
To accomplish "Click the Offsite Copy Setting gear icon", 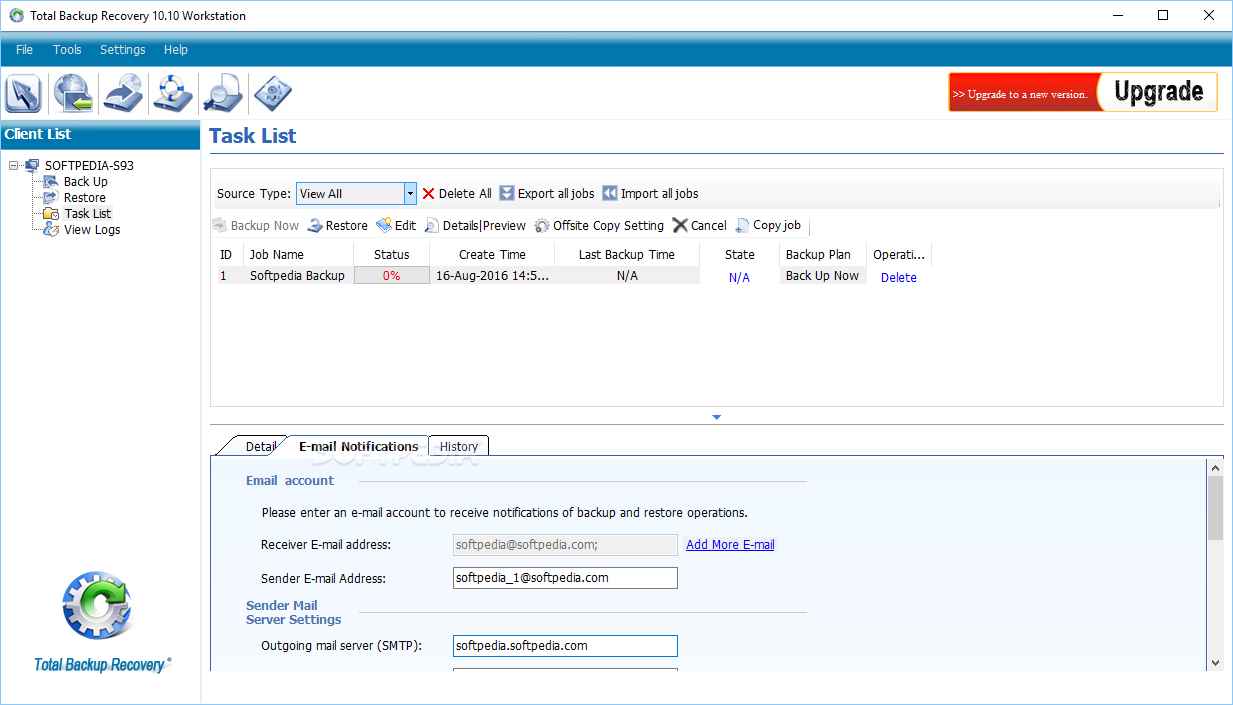I will (x=542, y=225).
